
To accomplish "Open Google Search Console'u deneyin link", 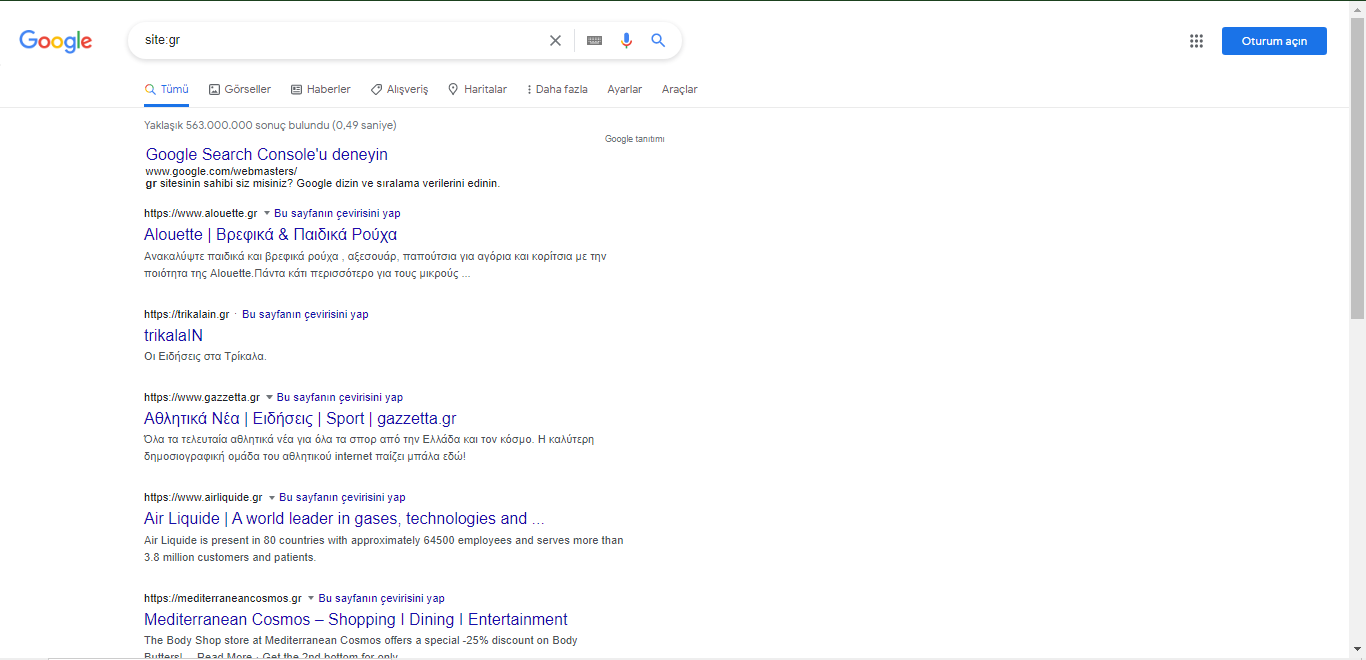I will tap(267, 154).
